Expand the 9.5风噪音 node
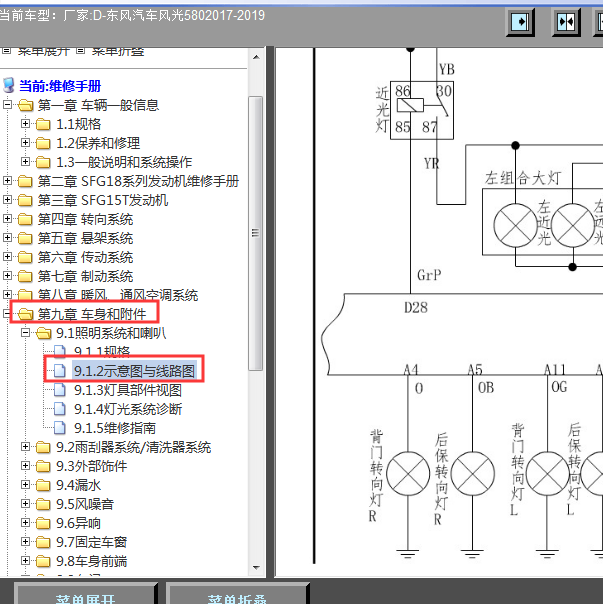603x604 pixels. 25,503
